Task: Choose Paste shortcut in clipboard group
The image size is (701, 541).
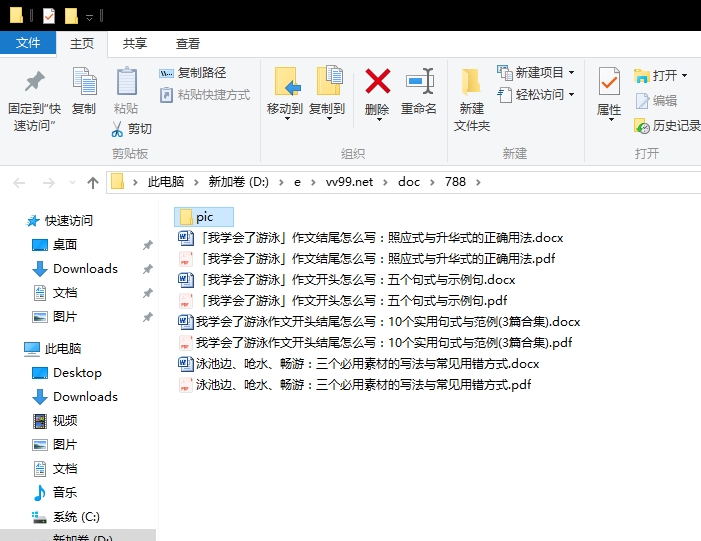Action: pos(204,95)
